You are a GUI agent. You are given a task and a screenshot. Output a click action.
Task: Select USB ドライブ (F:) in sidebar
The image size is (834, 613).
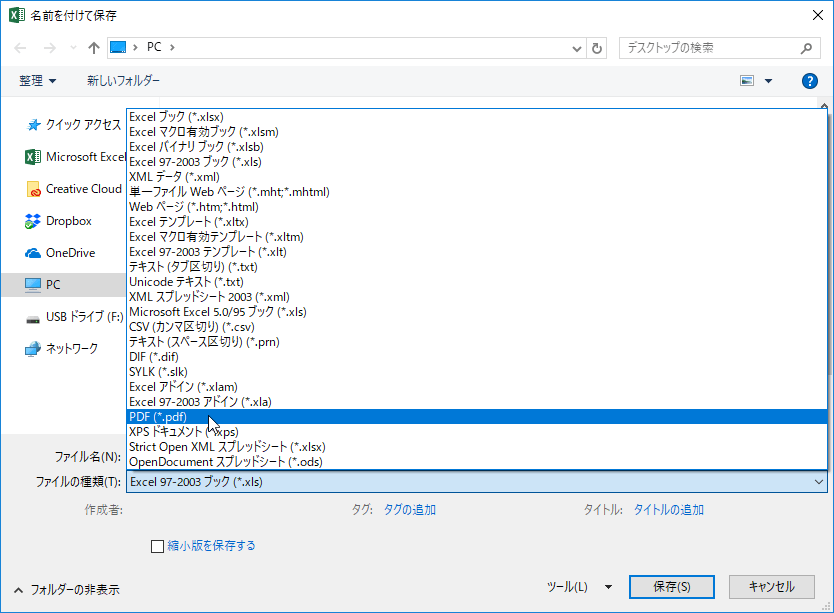click(x=74, y=317)
